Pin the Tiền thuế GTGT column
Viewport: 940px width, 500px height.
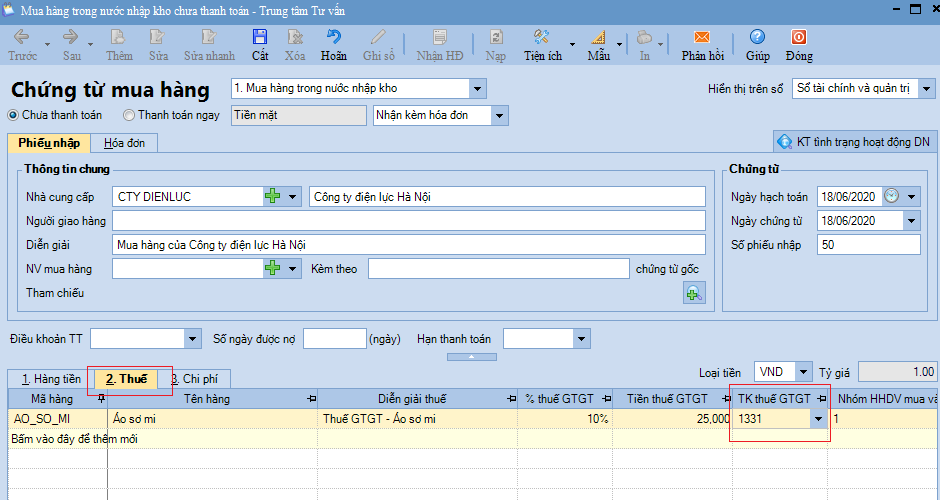click(725, 399)
